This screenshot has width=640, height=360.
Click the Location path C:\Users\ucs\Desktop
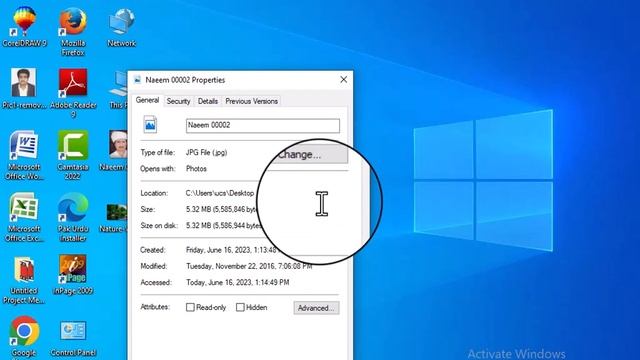[x=220, y=193]
